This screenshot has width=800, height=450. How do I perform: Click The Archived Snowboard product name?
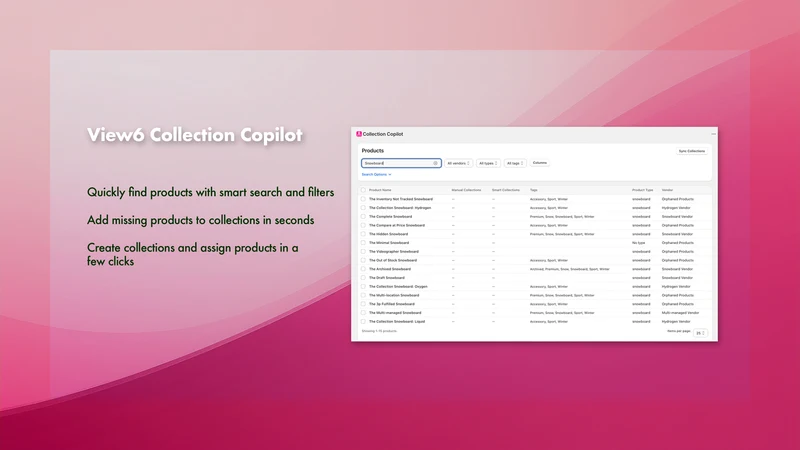point(390,269)
